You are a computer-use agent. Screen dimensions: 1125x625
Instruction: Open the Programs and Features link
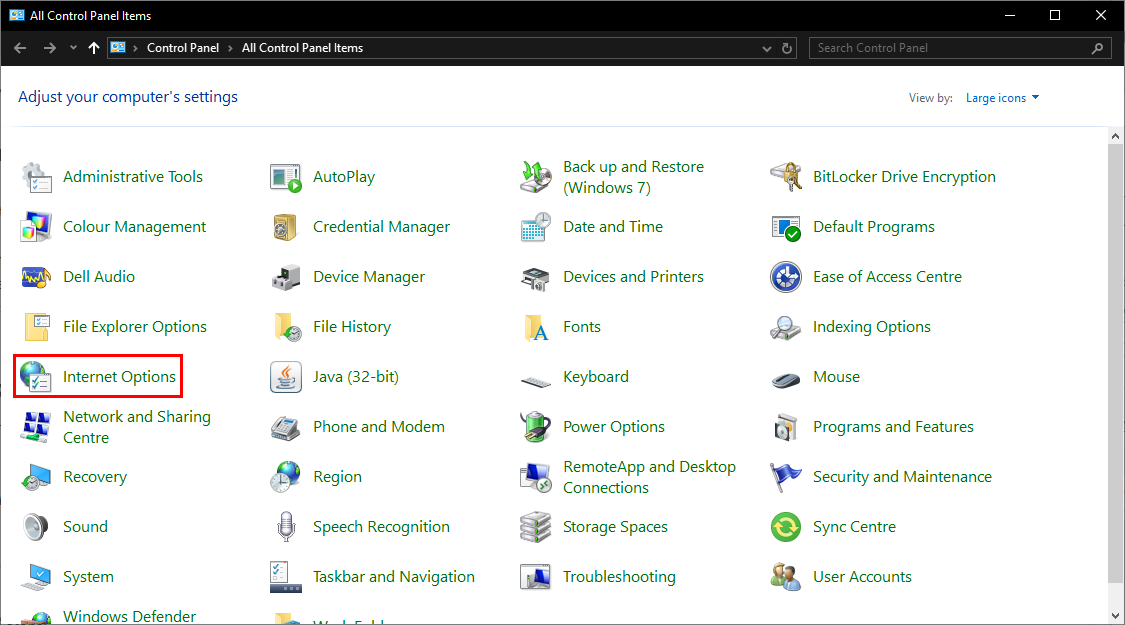pos(893,427)
